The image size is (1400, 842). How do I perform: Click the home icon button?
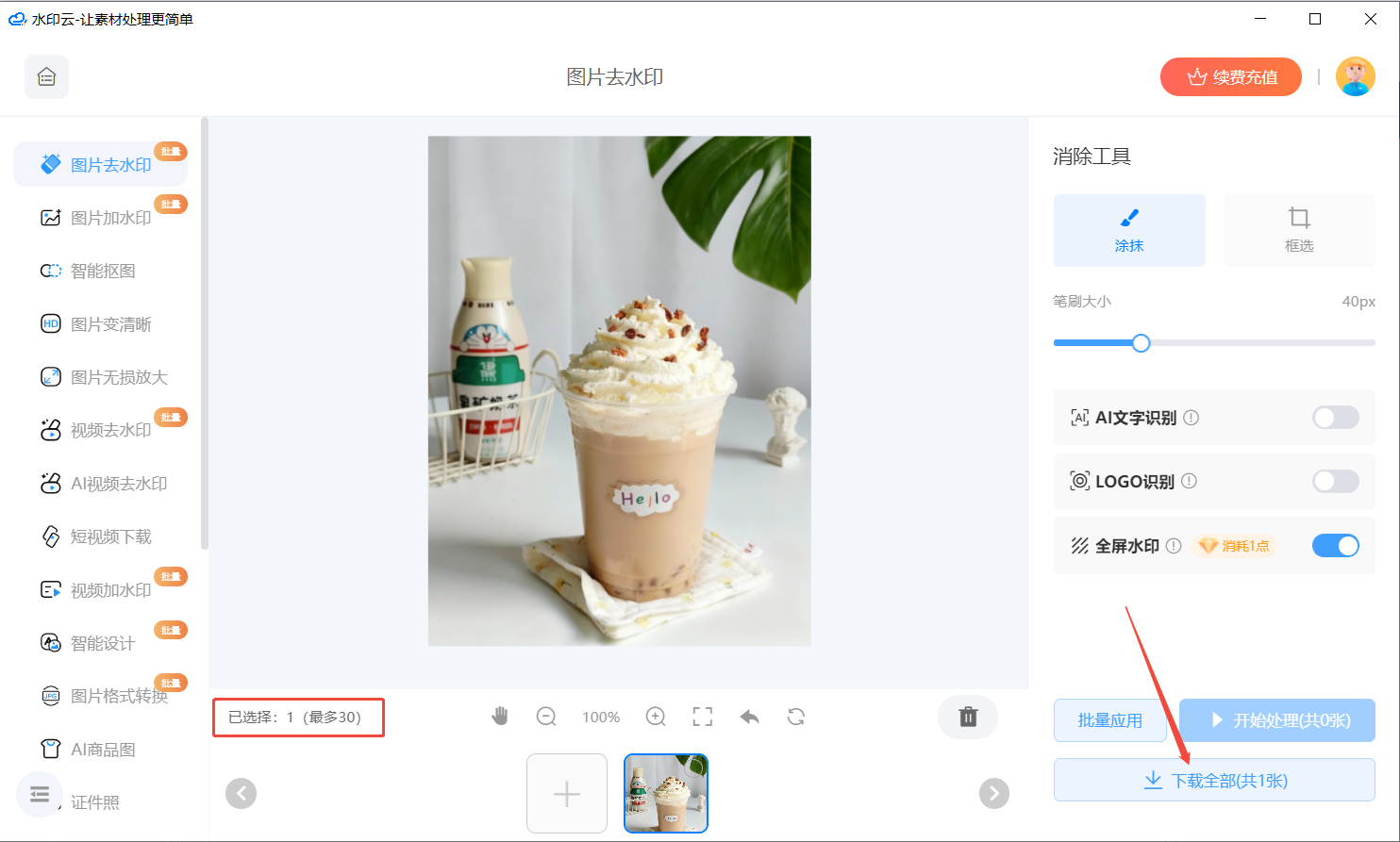tap(46, 77)
